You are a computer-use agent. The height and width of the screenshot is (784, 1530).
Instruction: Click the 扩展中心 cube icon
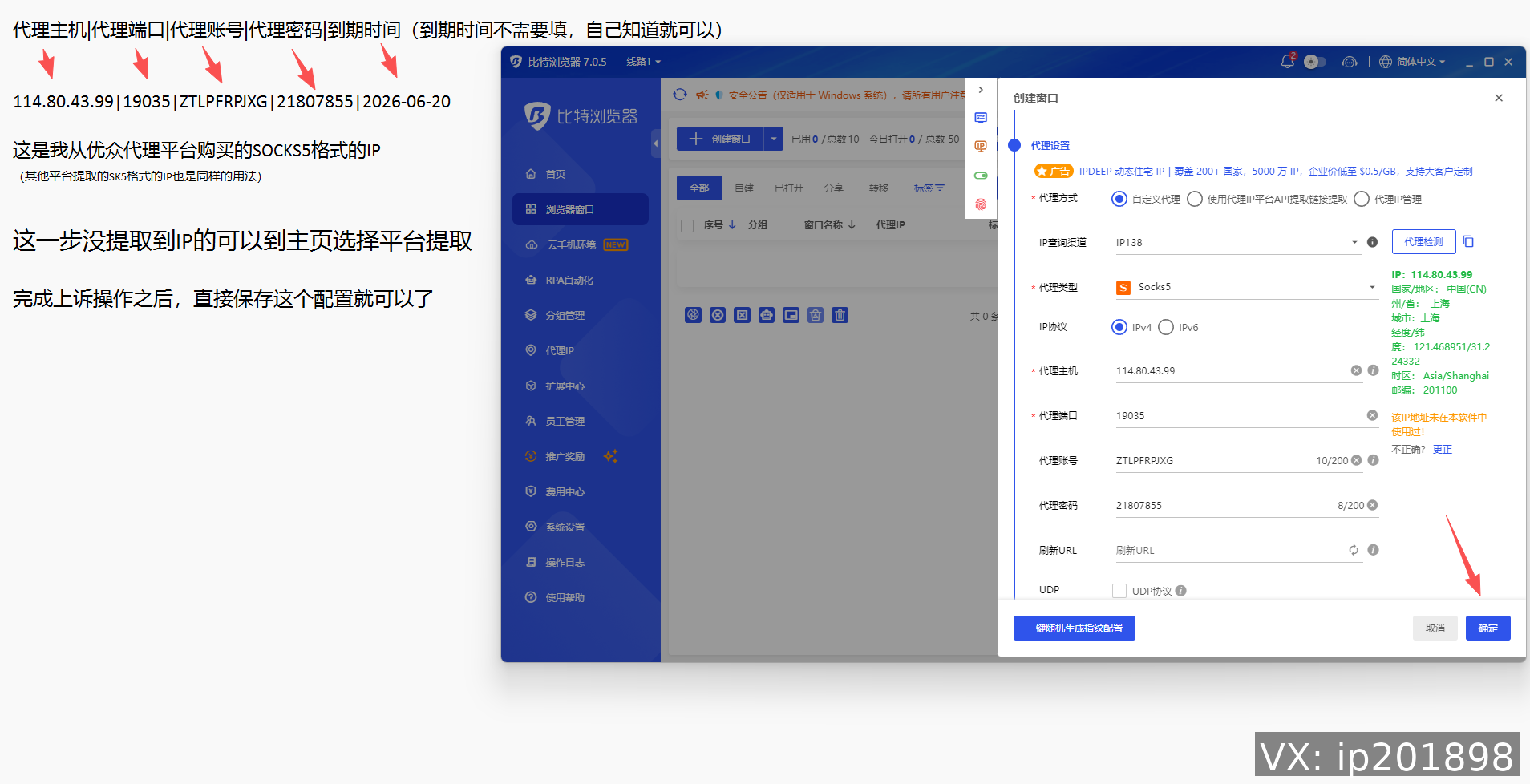(x=531, y=386)
